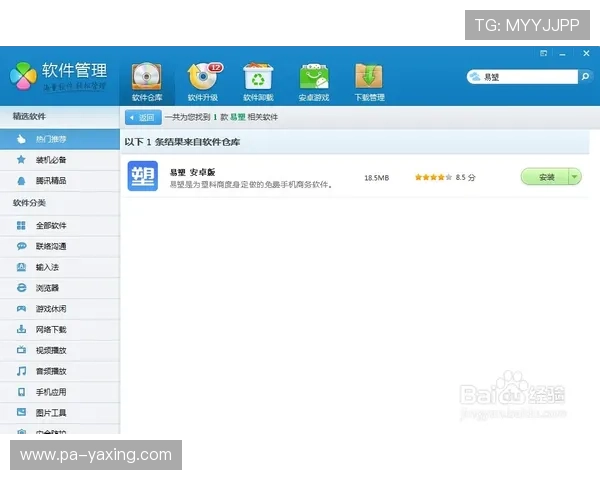Click the cloud icon inside search box

pyautogui.click(x=475, y=77)
